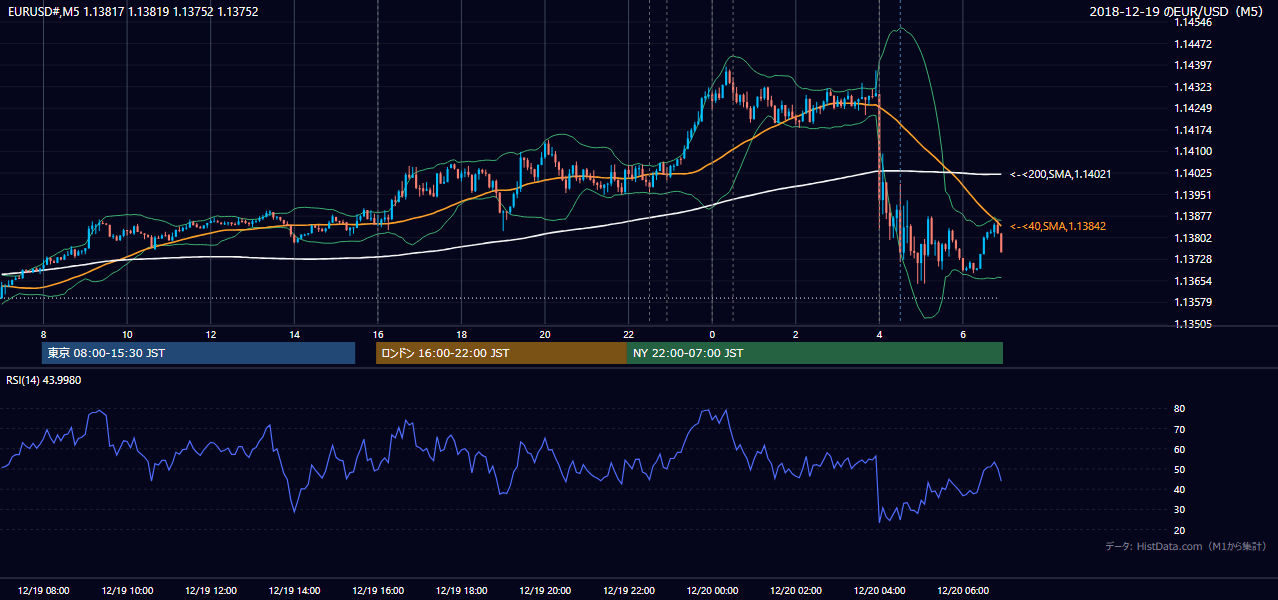This screenshot has height=600, width=1278.
Task: Click the 12/20 02:00 bottom time label
Action: click(796, 591)
